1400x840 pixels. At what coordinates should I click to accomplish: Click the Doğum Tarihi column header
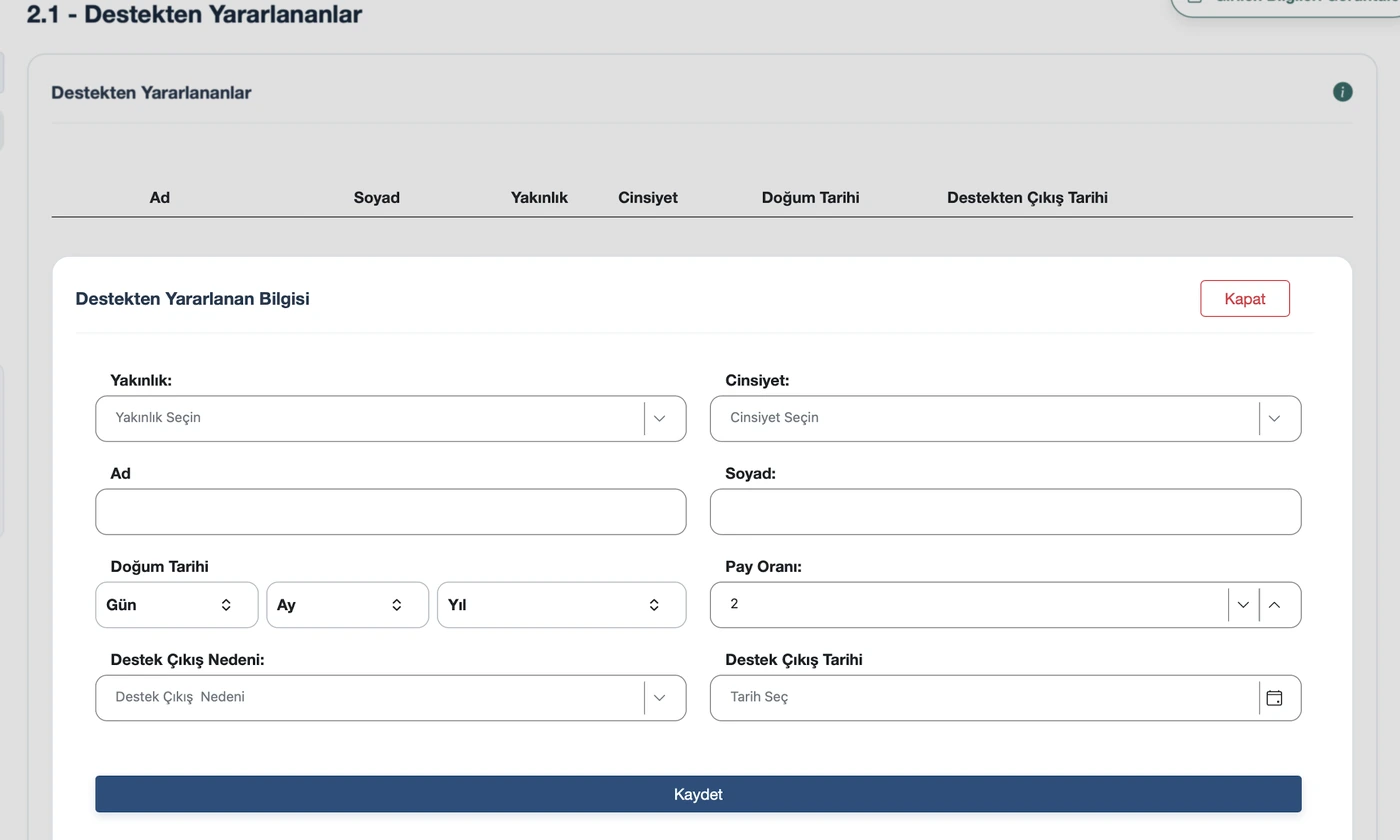coord(810,198)
